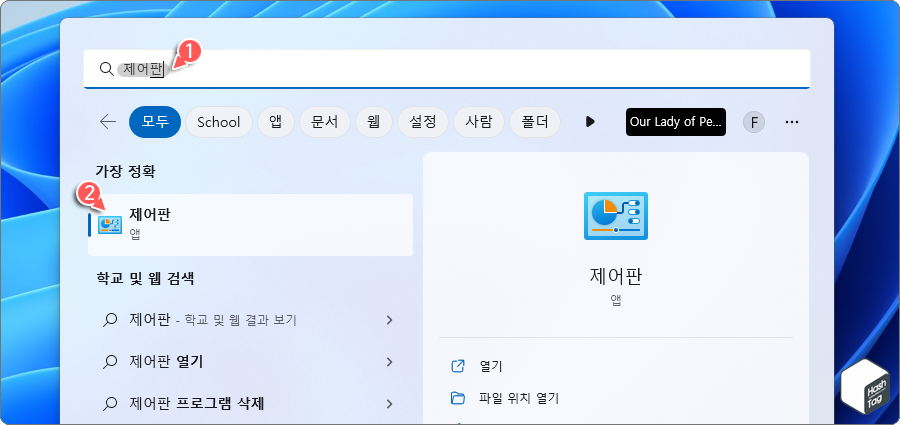Click the large 제어판 icon in preview pane
900x425 pixels.
pos(616,216)
